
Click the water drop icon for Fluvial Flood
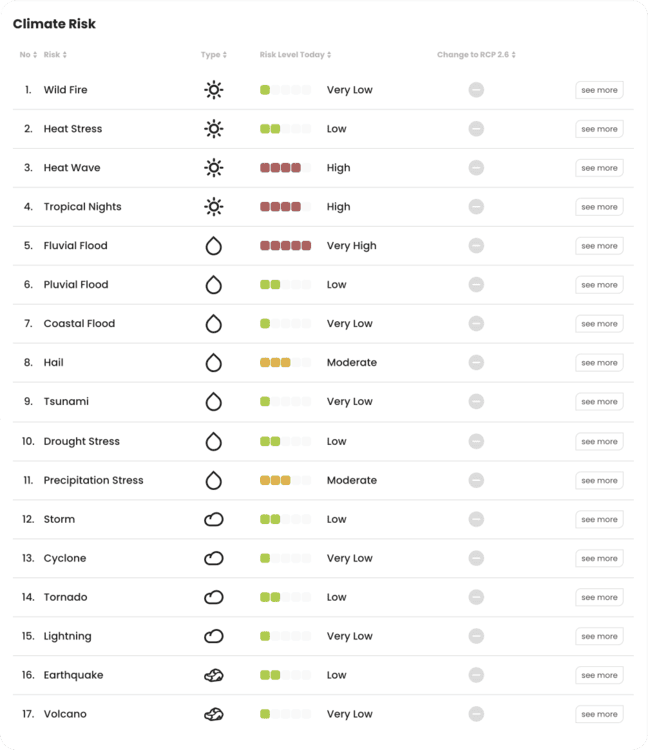coord(214,246)
